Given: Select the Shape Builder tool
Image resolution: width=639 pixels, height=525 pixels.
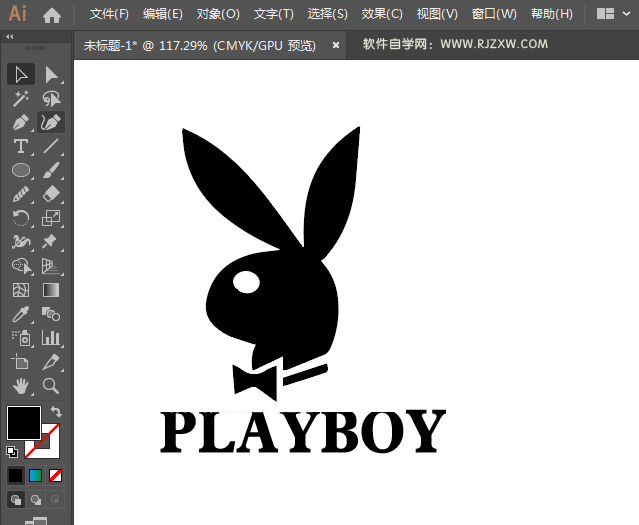Looking at the screenshot, I should [21, 266].
